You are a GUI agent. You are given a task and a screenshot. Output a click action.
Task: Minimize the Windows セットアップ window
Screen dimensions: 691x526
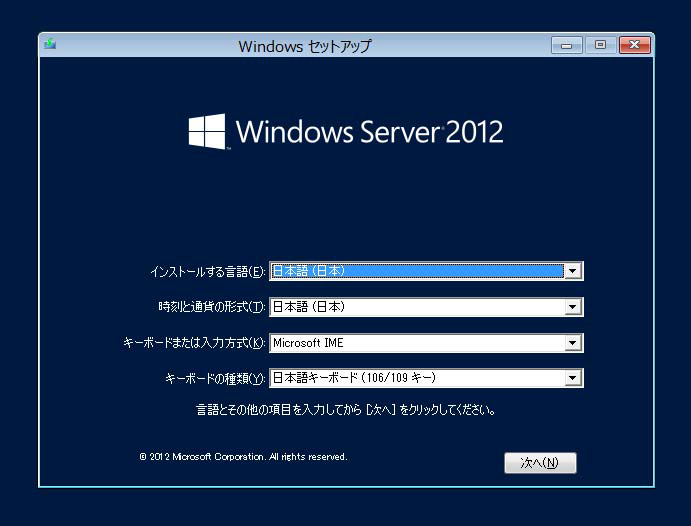[567, 45]
